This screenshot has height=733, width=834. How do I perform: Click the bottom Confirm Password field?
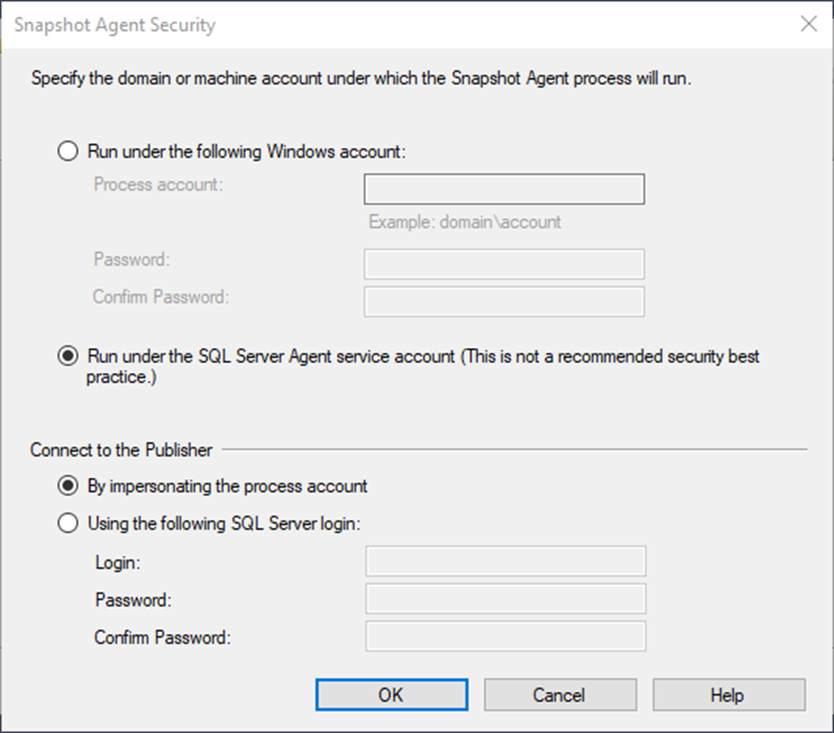[x=506, y=636]
